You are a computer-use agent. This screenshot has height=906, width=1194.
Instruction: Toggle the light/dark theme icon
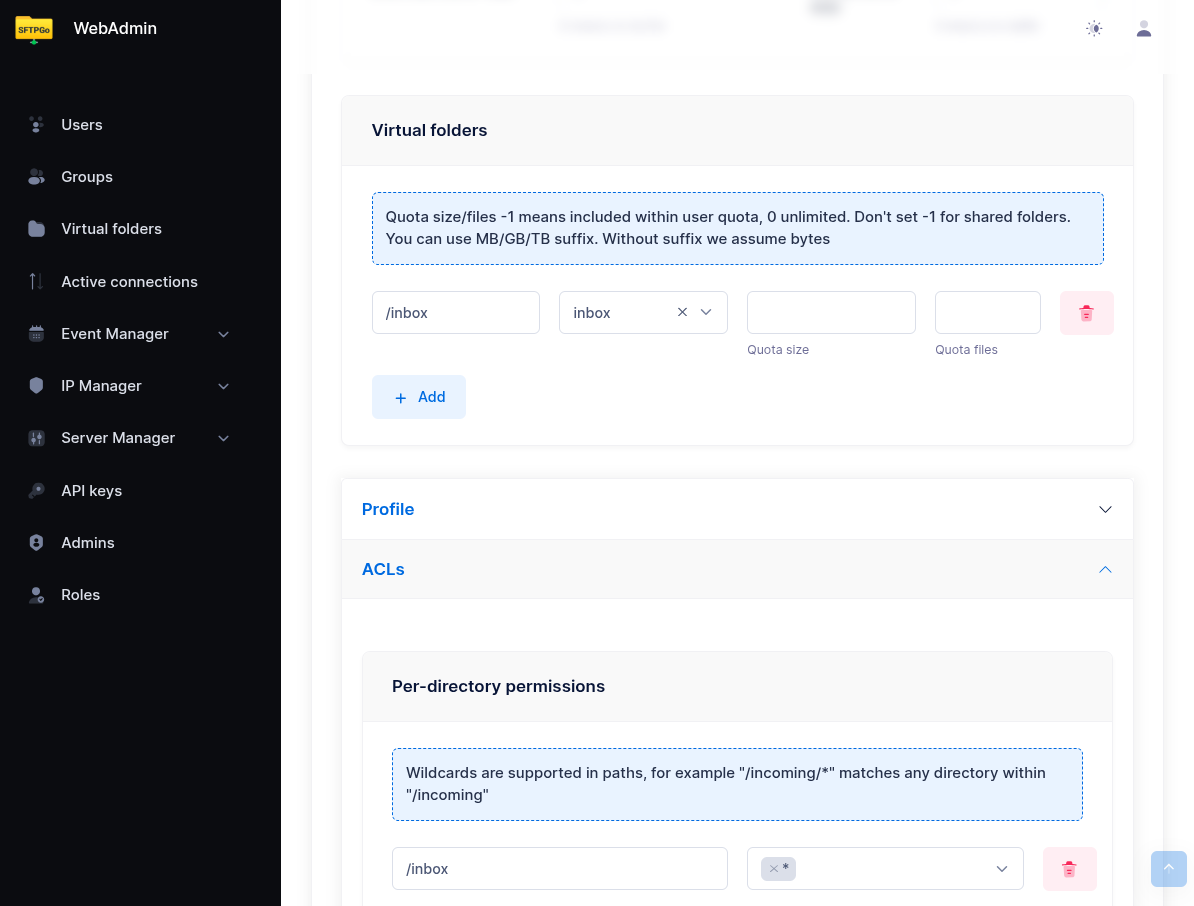[x=1094, y=29]
